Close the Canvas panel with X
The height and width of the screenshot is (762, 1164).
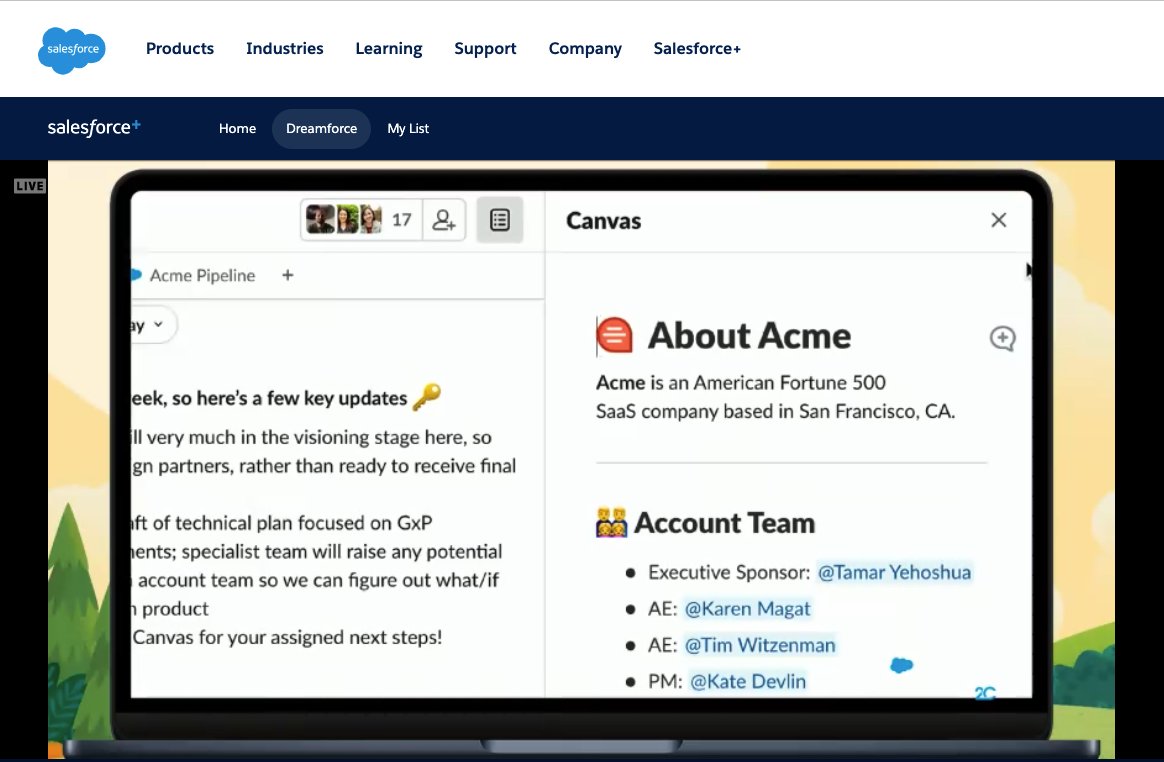[998, 220]
